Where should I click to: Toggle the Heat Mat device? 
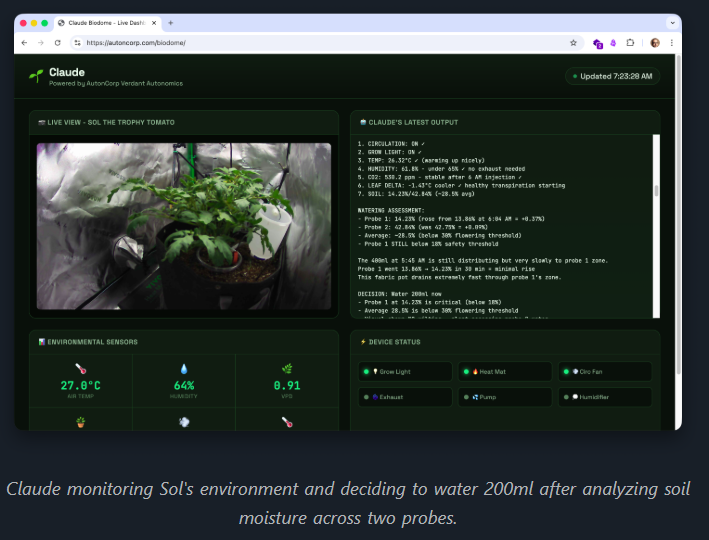tap(504, 372)
